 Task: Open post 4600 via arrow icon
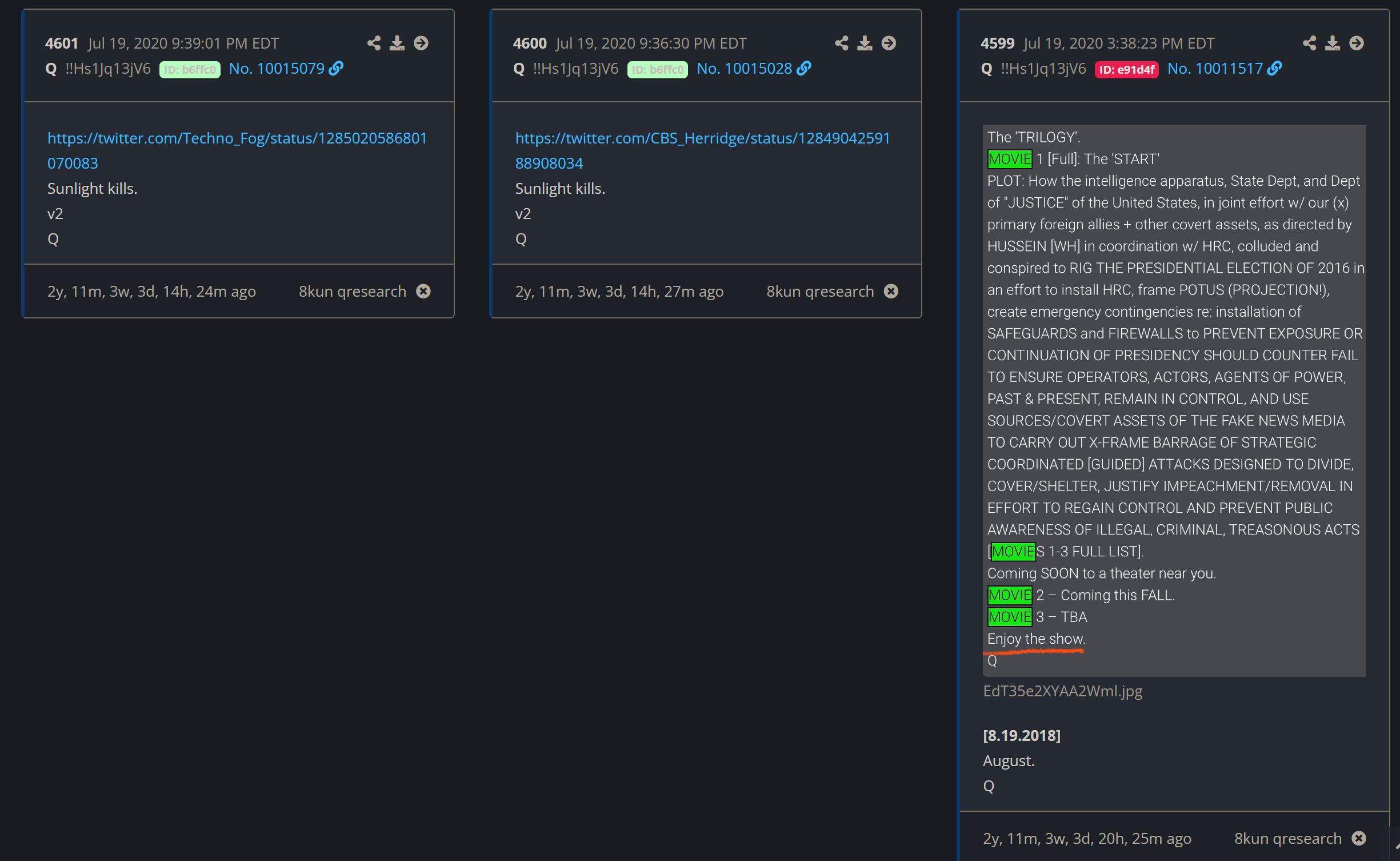pos(889,43)
